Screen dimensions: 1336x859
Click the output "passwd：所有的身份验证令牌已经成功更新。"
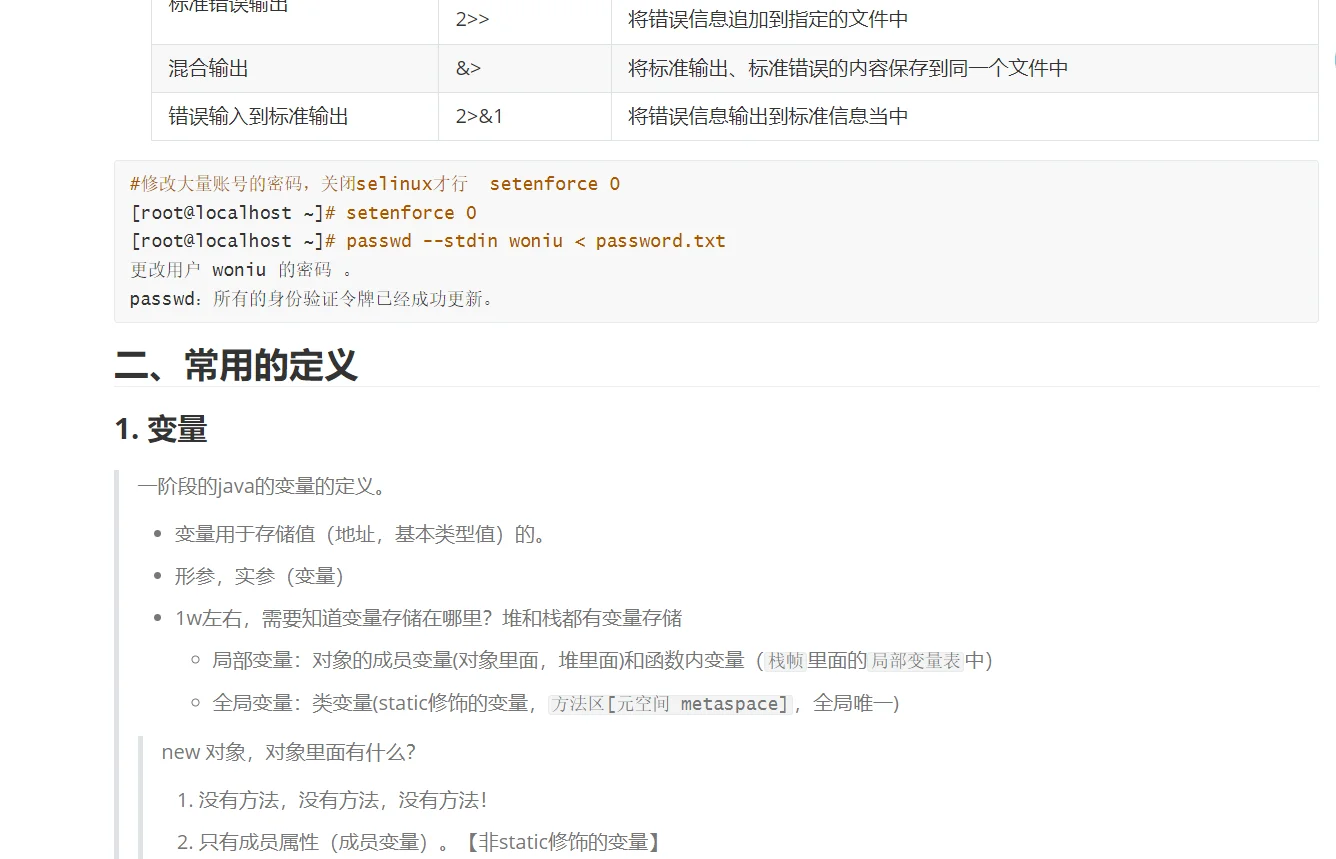click(312, 298)
